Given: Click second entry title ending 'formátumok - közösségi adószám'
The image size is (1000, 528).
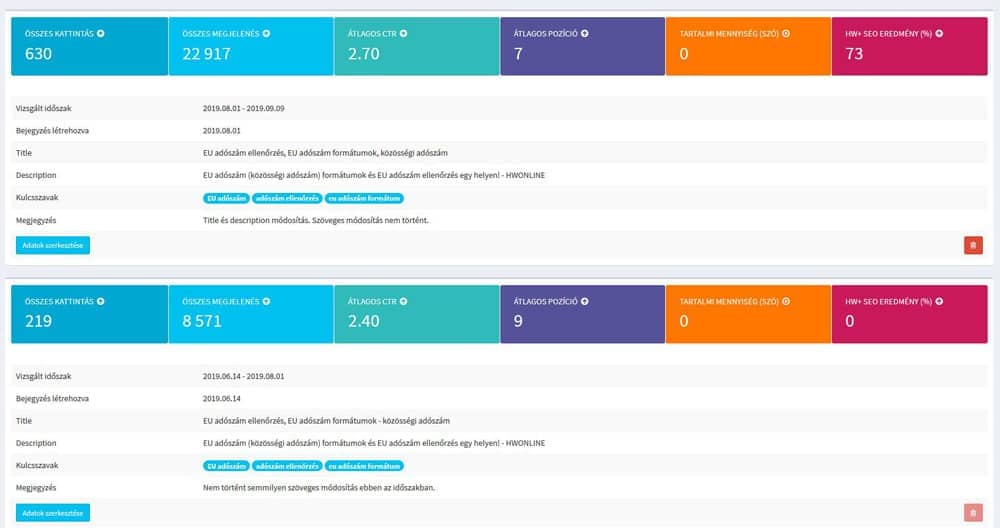Looking at the screenshot, I should coord(327,421).
